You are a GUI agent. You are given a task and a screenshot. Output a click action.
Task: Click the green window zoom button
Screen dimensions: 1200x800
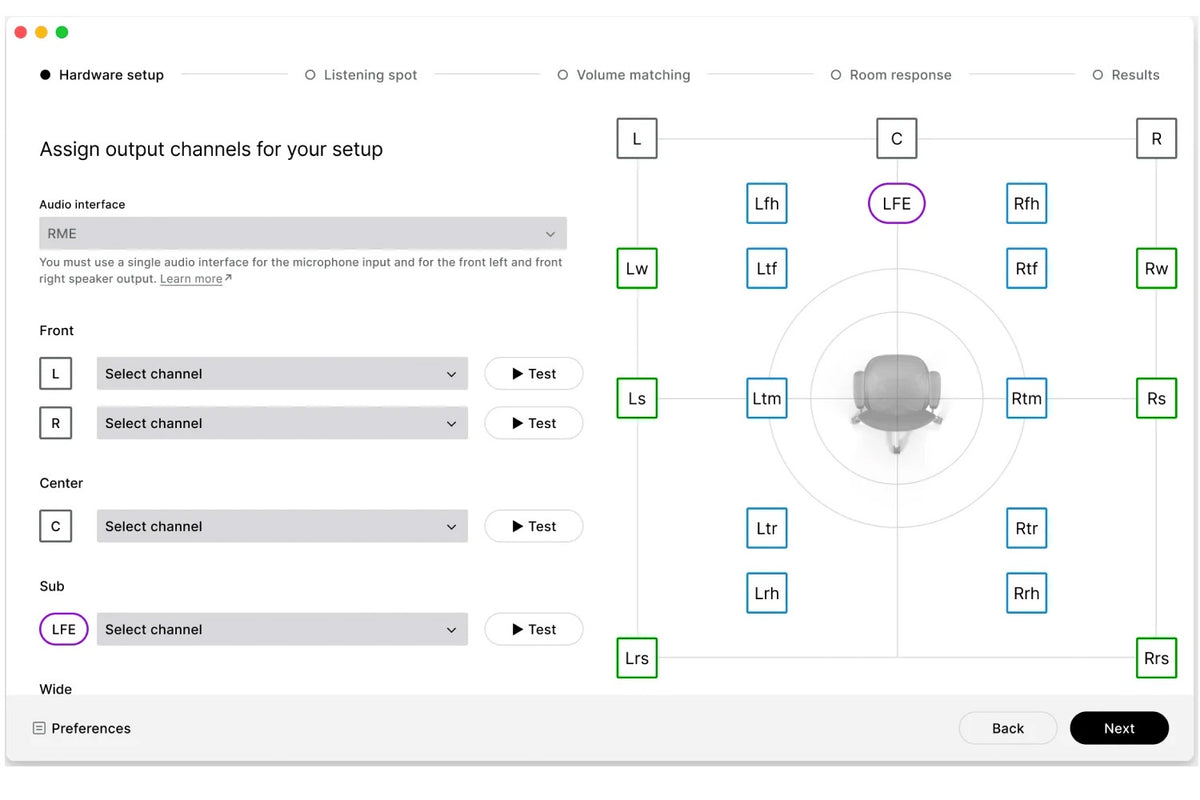[62, 32]
